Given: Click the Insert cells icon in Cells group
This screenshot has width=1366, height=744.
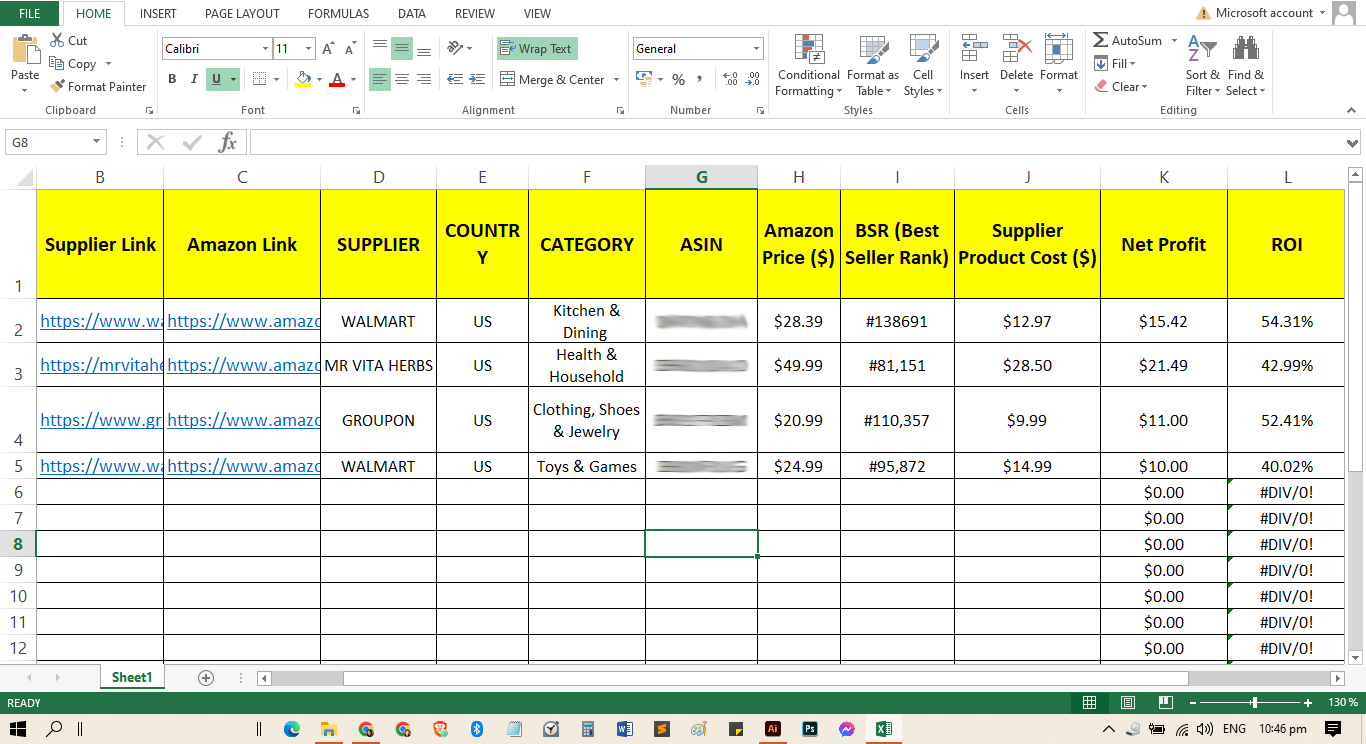Looking at the screenshot, I should [974, 50].
